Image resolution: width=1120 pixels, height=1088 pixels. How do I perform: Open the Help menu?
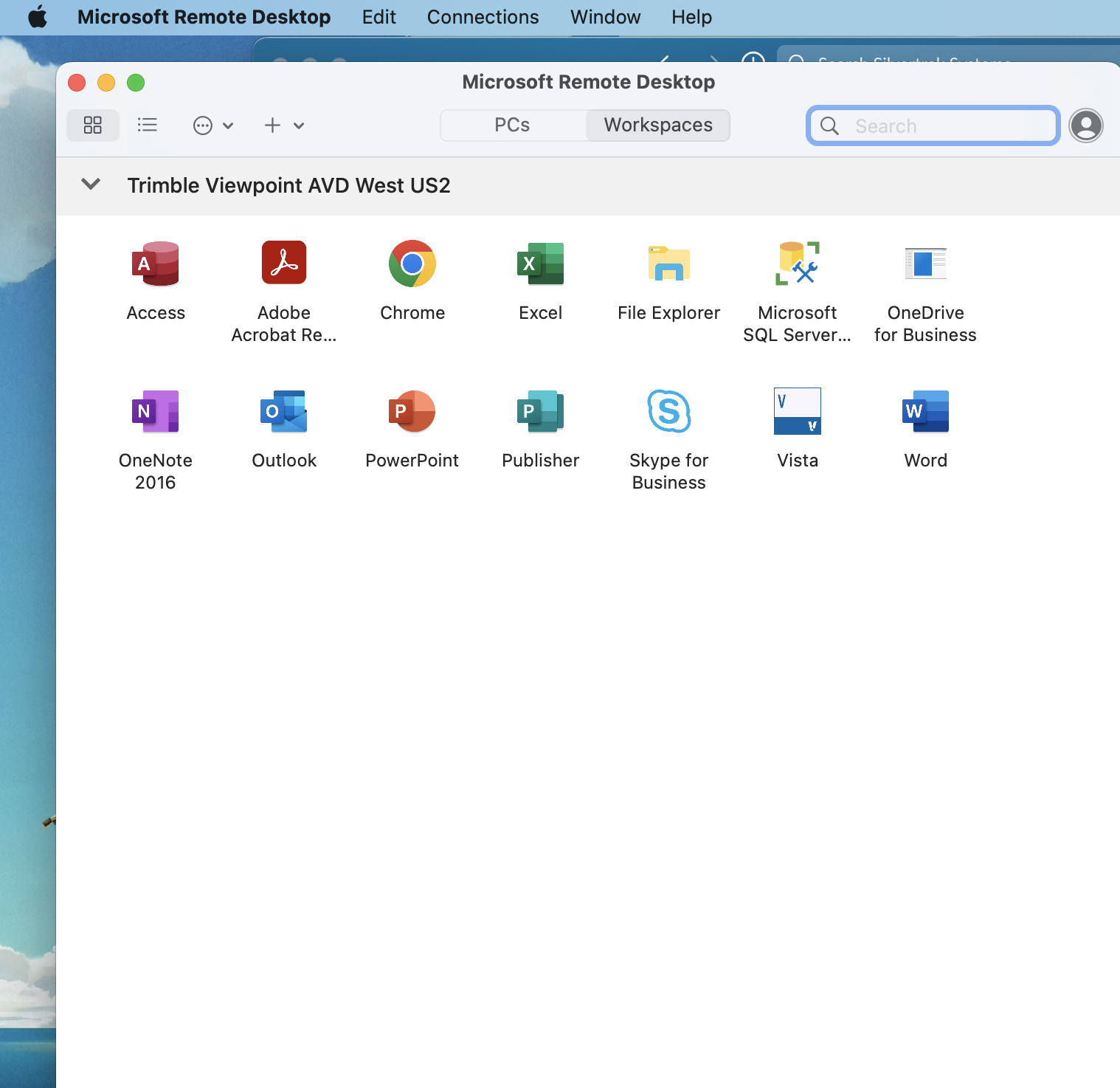click(x=692, y=17)
